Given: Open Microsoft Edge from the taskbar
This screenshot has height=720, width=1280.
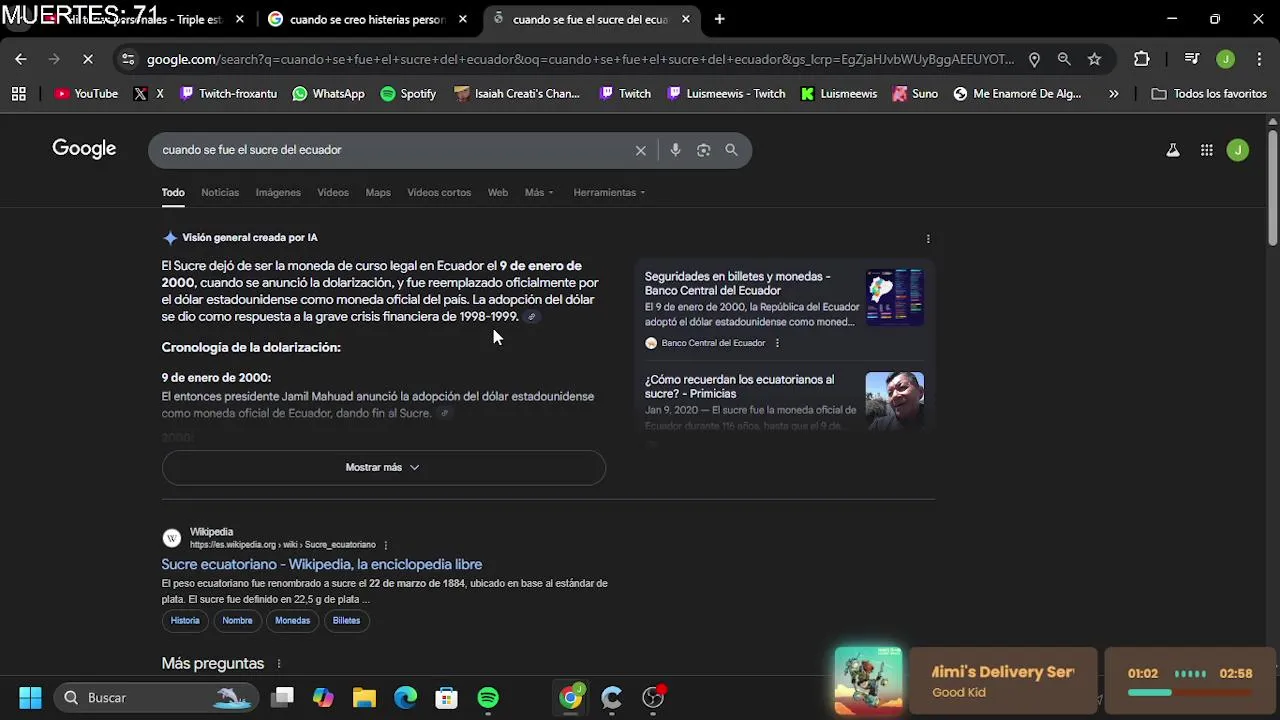Looking at the screenshot, I should pyautogui.click(x=405, y=697).
